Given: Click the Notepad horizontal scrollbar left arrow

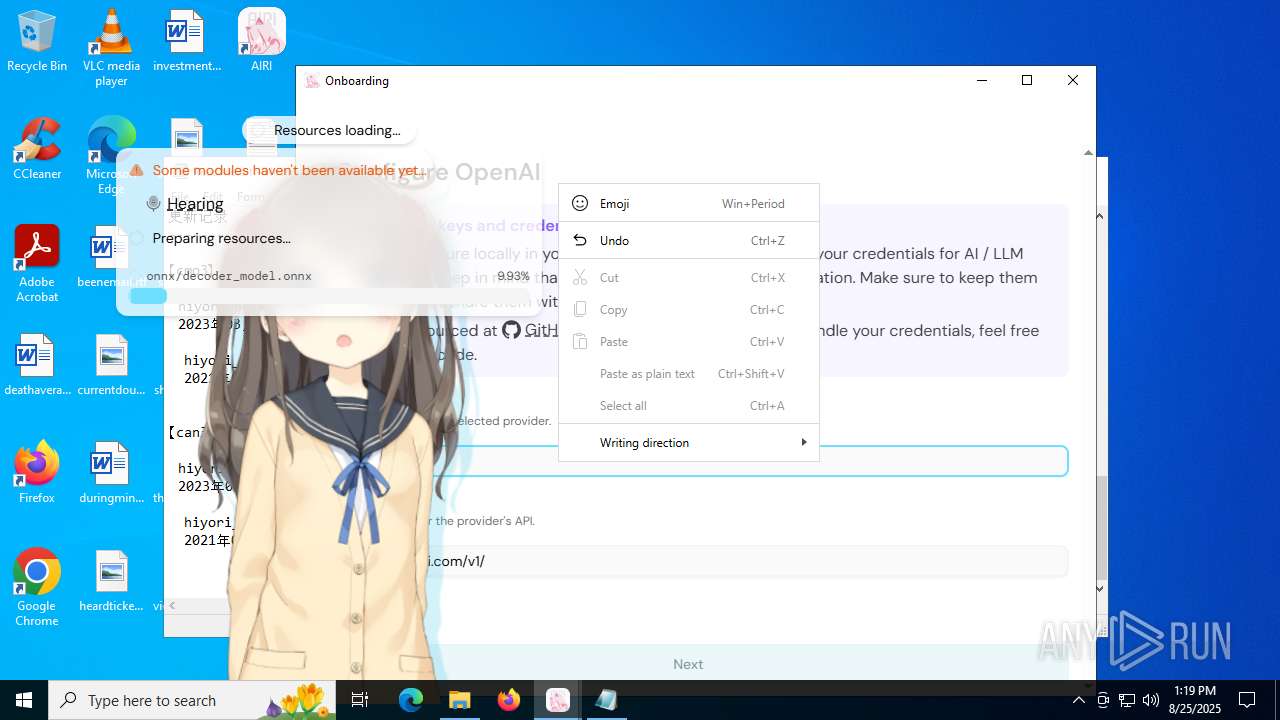Looking at the screenshot, I should [x=172, y=605].
